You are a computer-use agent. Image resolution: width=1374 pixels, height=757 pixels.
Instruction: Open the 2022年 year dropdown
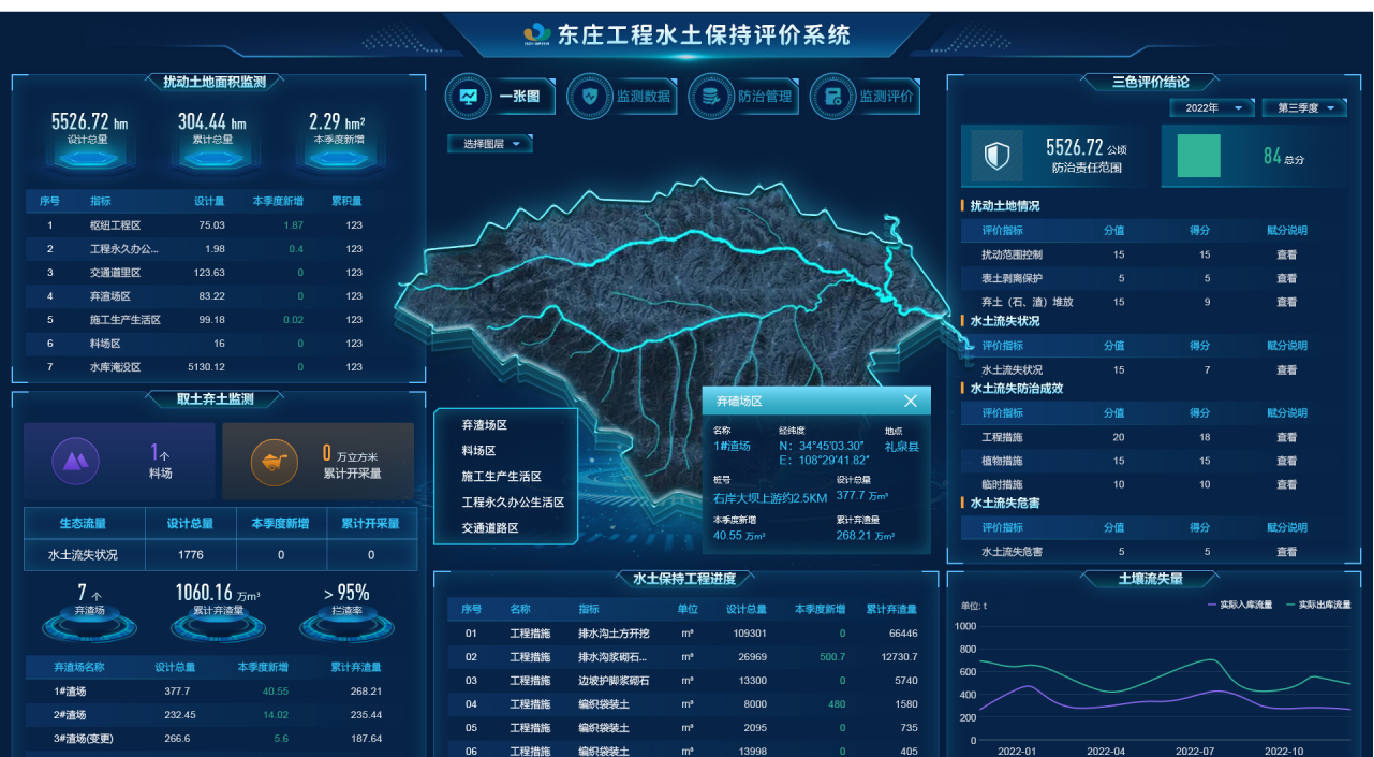(1212, 108)
